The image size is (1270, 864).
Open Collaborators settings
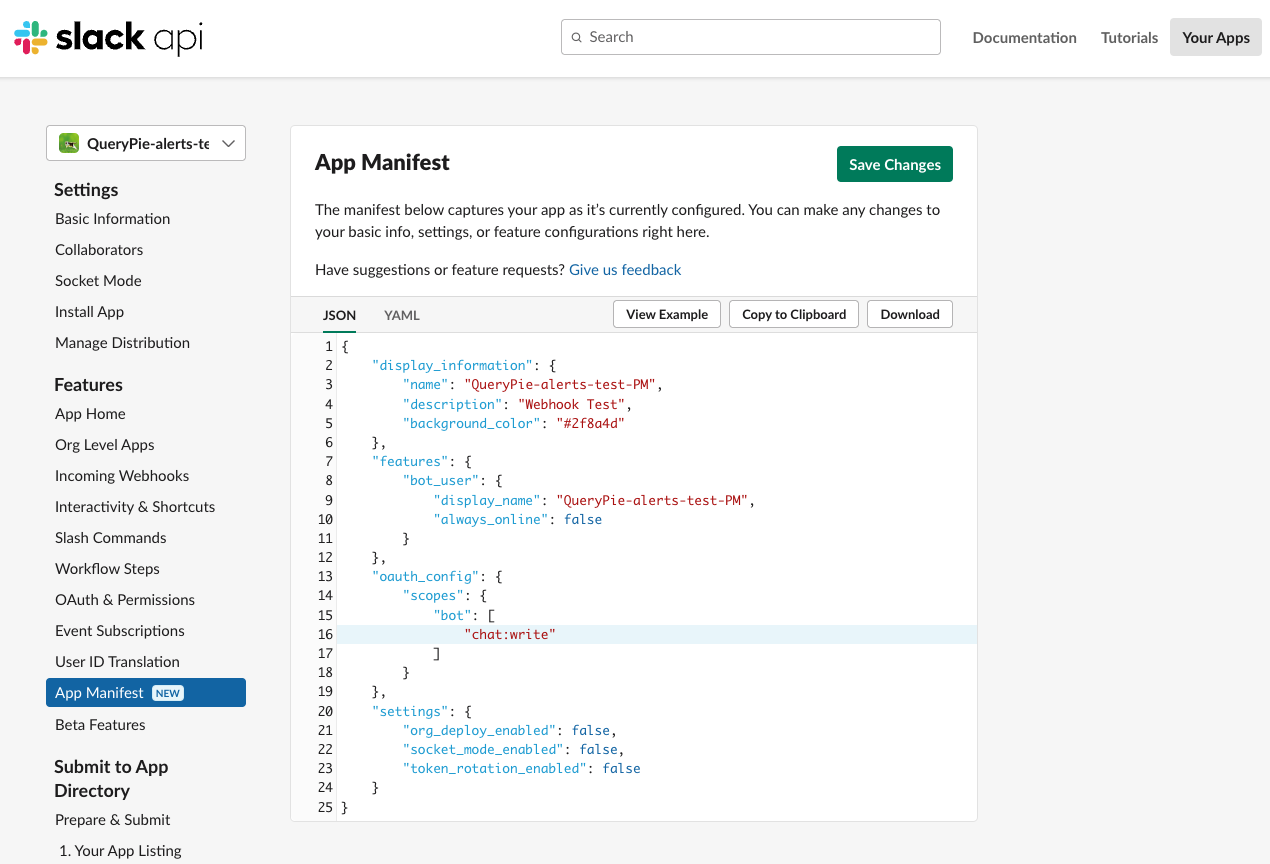click(99, 250)
